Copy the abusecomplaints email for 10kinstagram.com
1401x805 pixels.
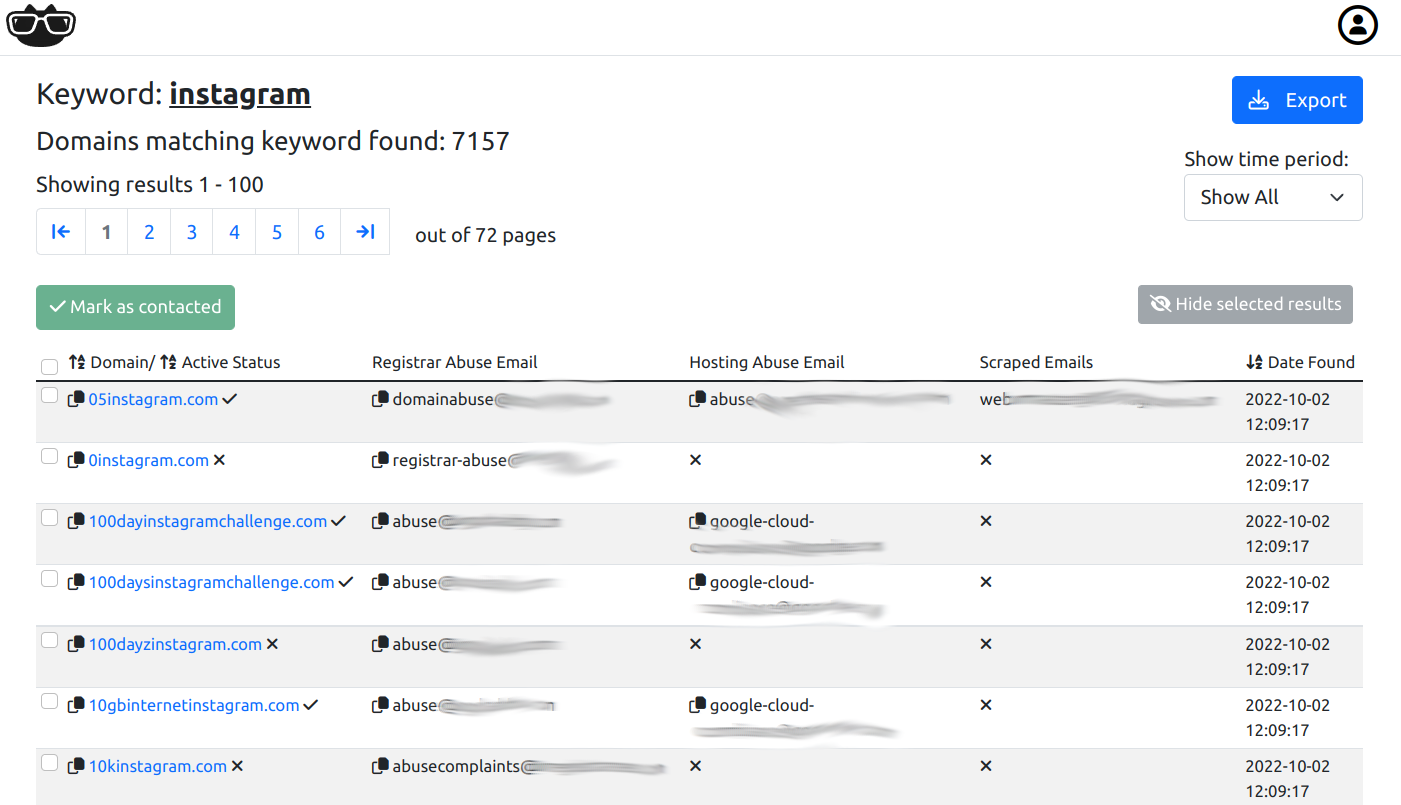pos(380,767)
